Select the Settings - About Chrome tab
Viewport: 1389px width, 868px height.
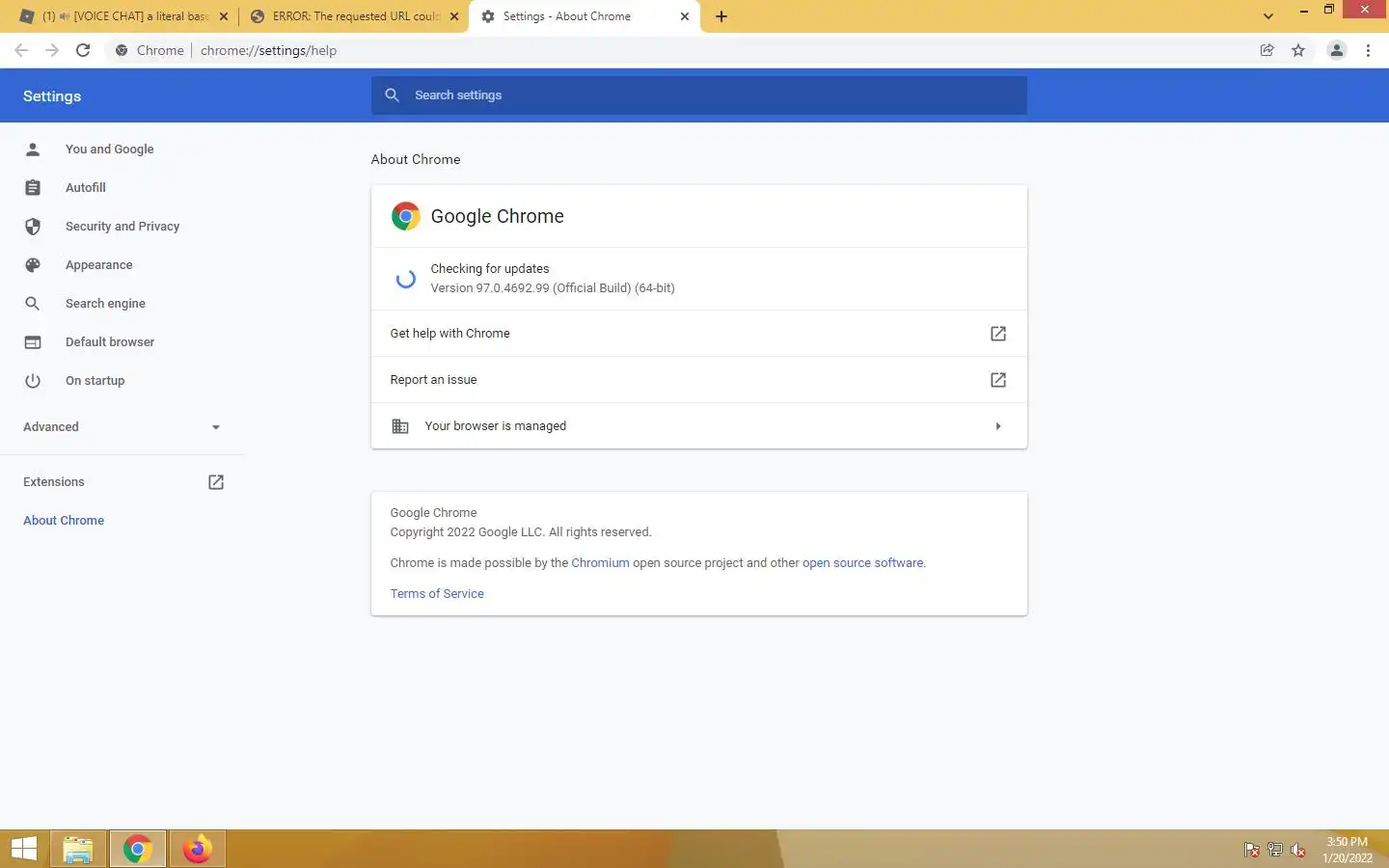[x=585, y=16]
